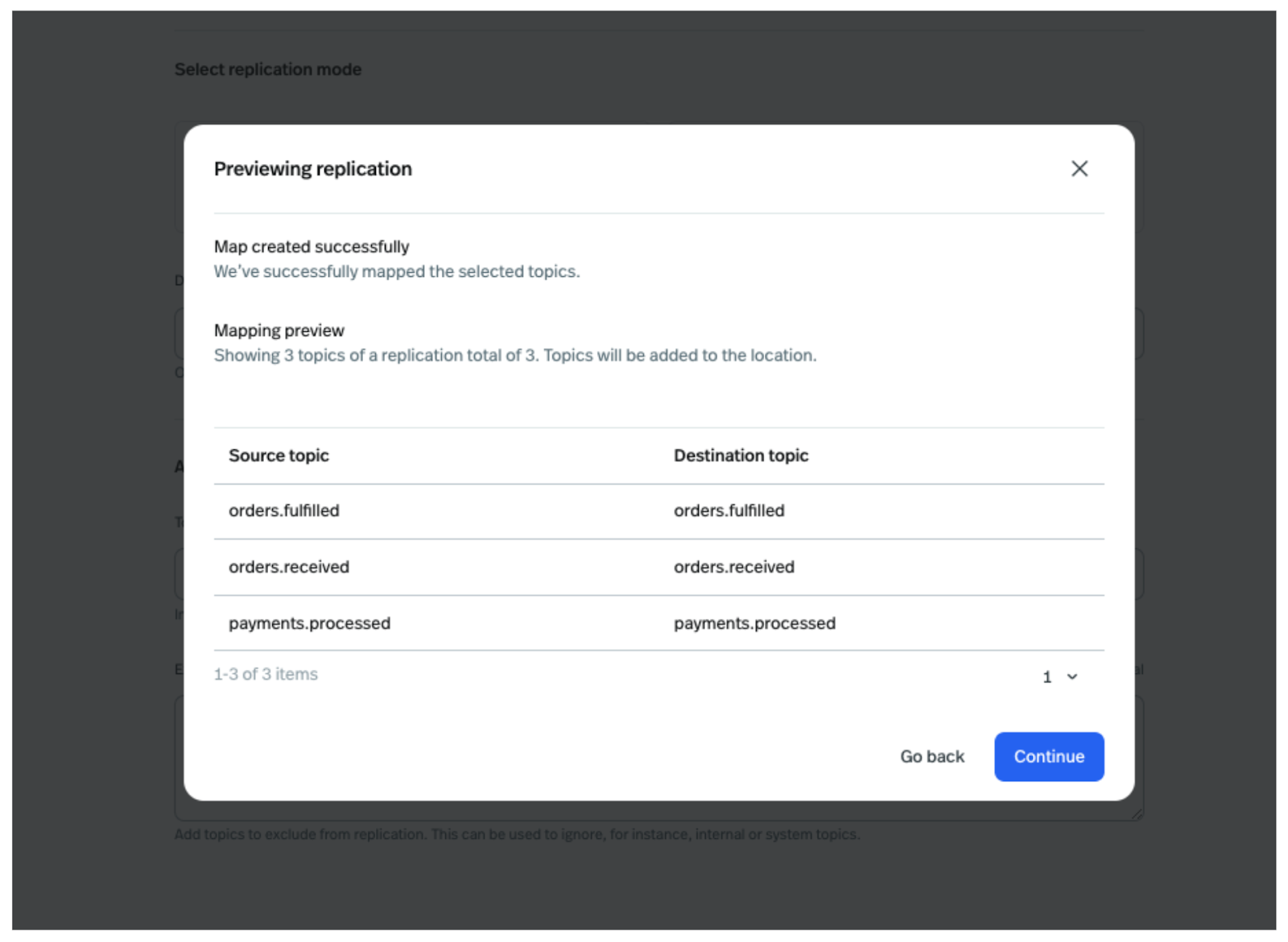Click the Previewing replication dialog title
The image size is (1288, 942).
coord(312,169)
